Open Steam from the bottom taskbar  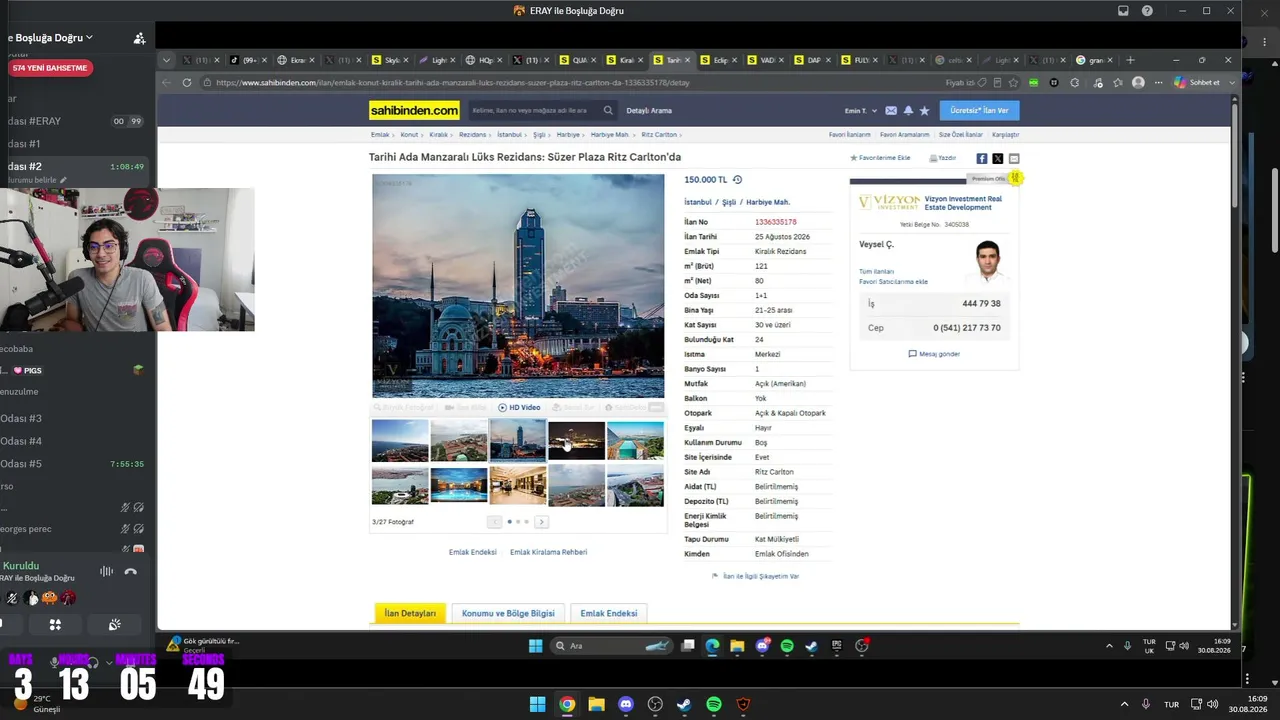click(x=684, y=704)
